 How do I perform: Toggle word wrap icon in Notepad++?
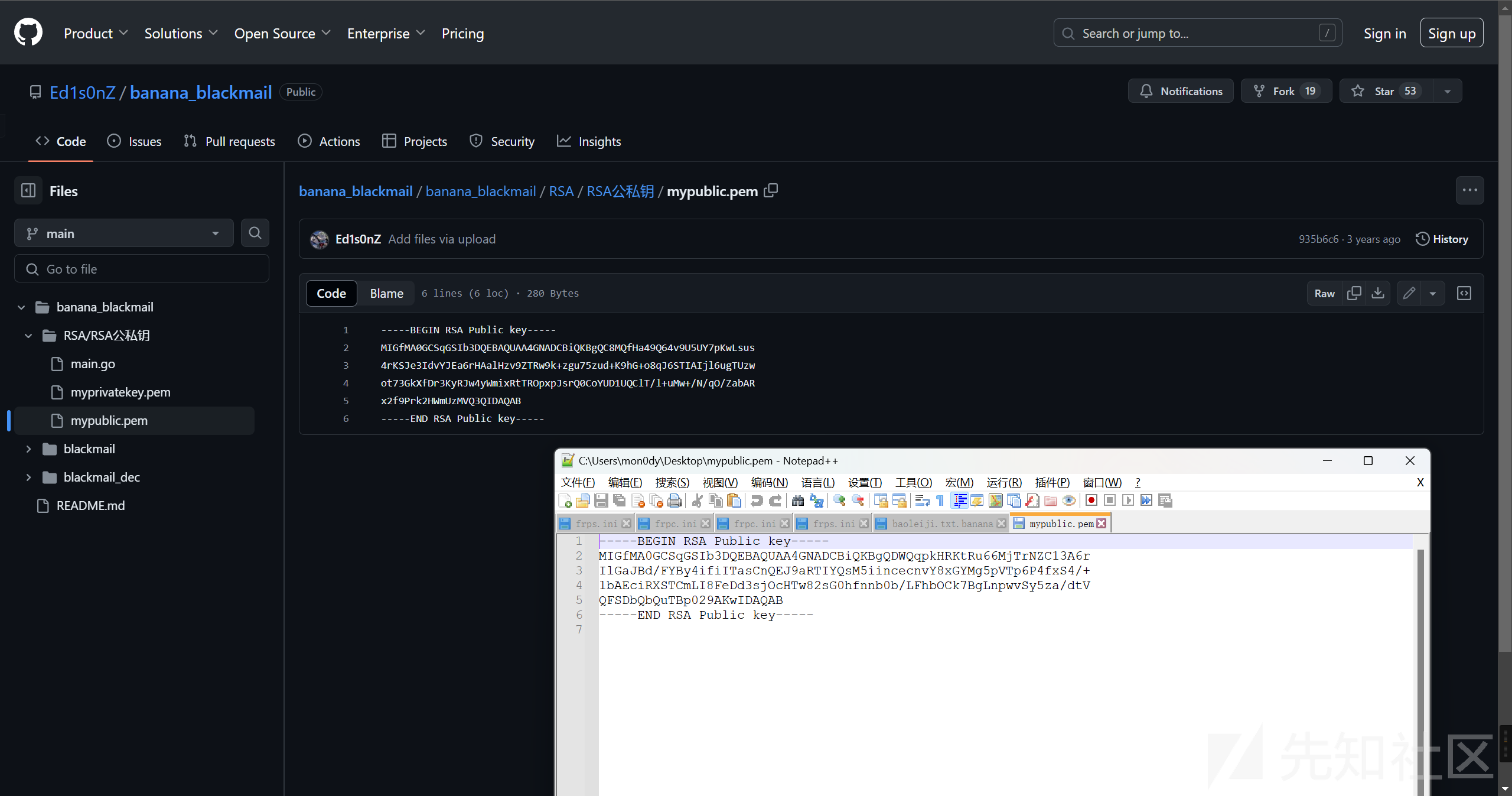(x=922, y=501)
